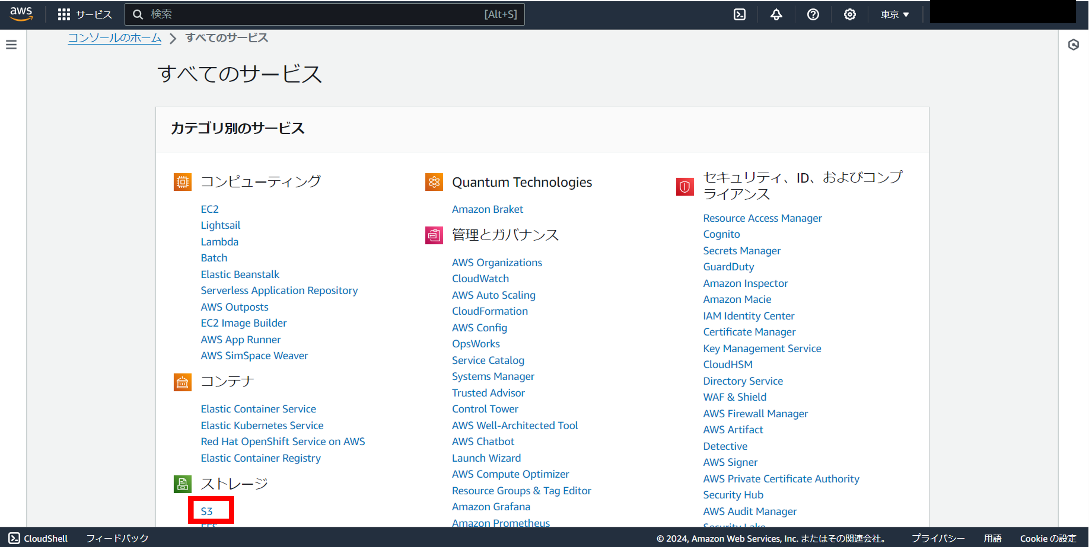Screen dimensions: 1089x547
Task: Open Amazon Braket
Action: [488, 209]
